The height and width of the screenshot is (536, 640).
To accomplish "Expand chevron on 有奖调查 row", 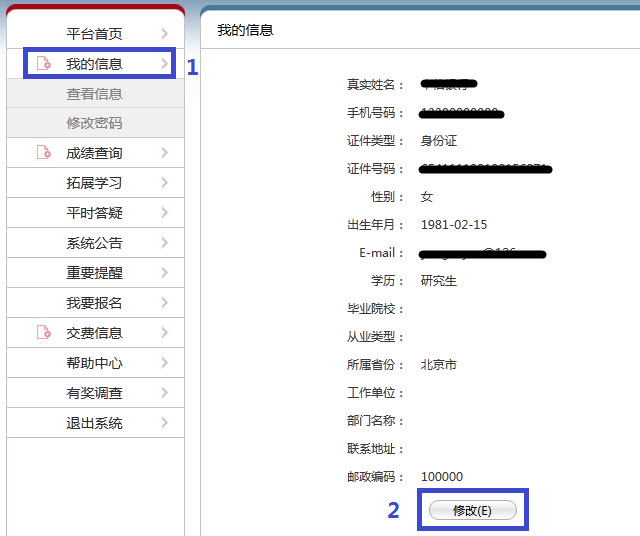I will pyautogui.click(x=164, y=393).
